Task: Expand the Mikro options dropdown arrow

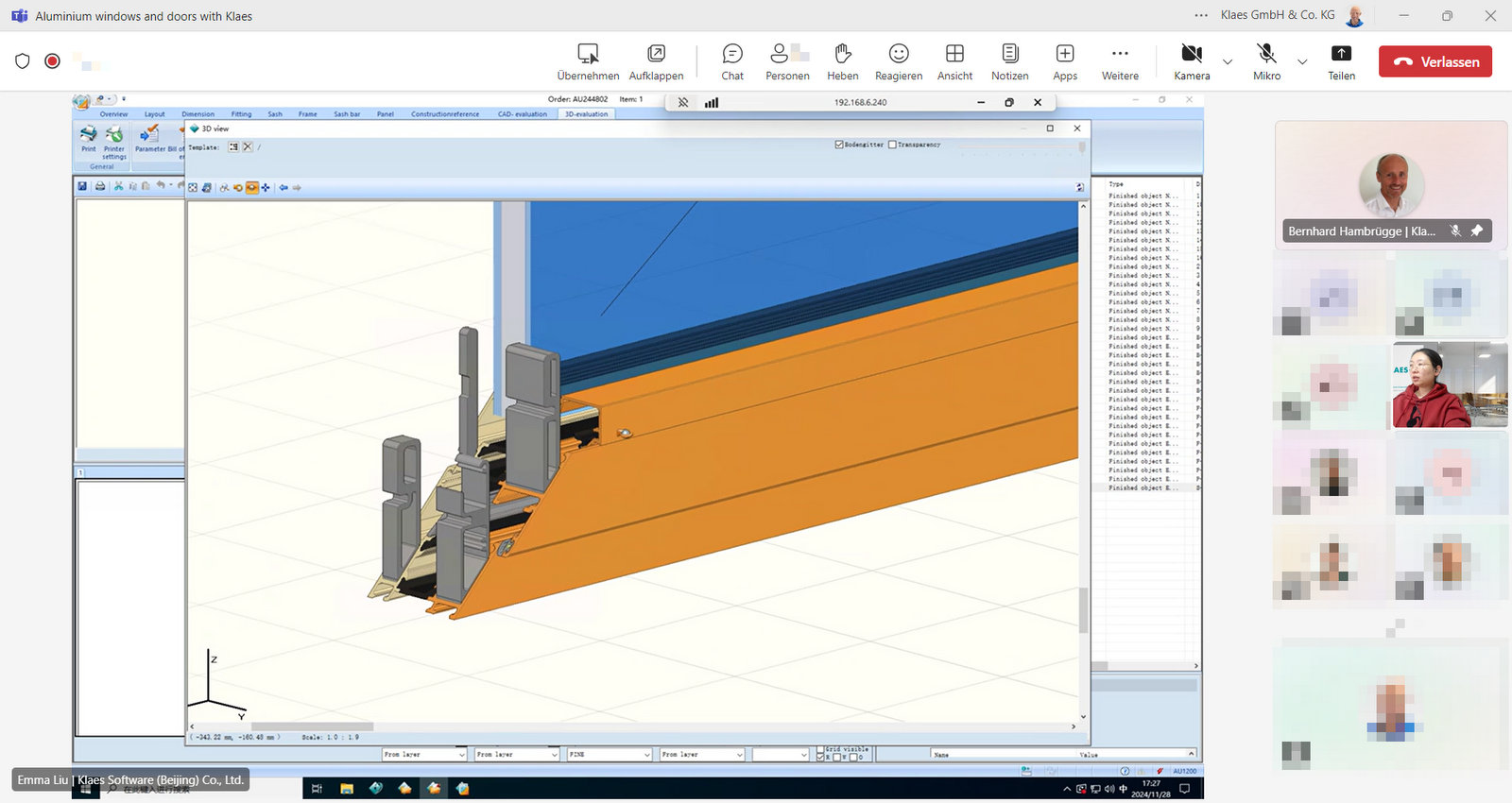Action: click(1302, 62)
